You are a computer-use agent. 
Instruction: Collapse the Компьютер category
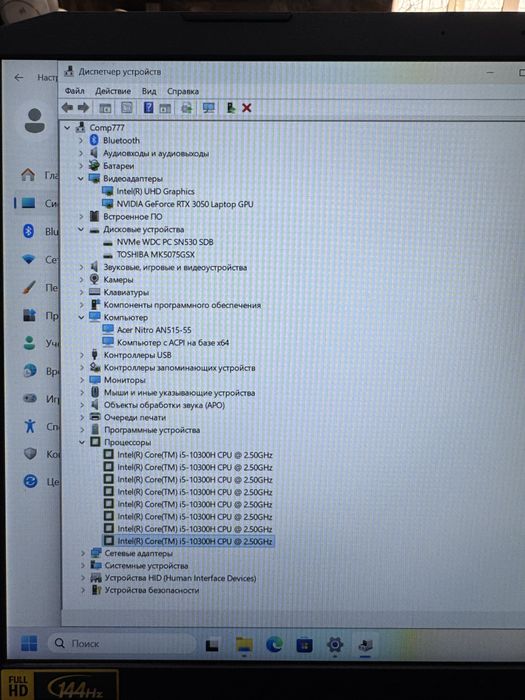click(x=81, y=317)
